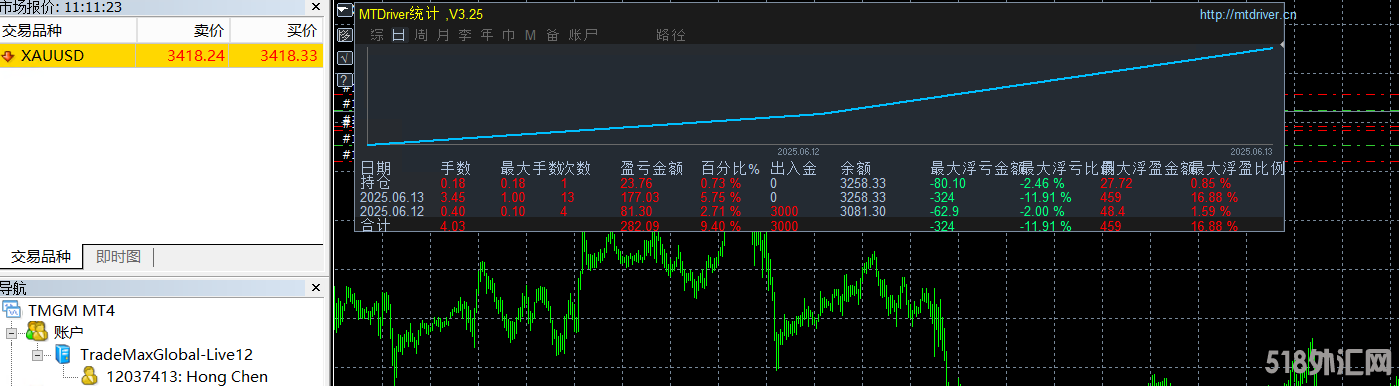The height and width of the screenshot is (386, 1399).
Task: Close the 导航 navigator panel
Action: [x=316, y=288]
